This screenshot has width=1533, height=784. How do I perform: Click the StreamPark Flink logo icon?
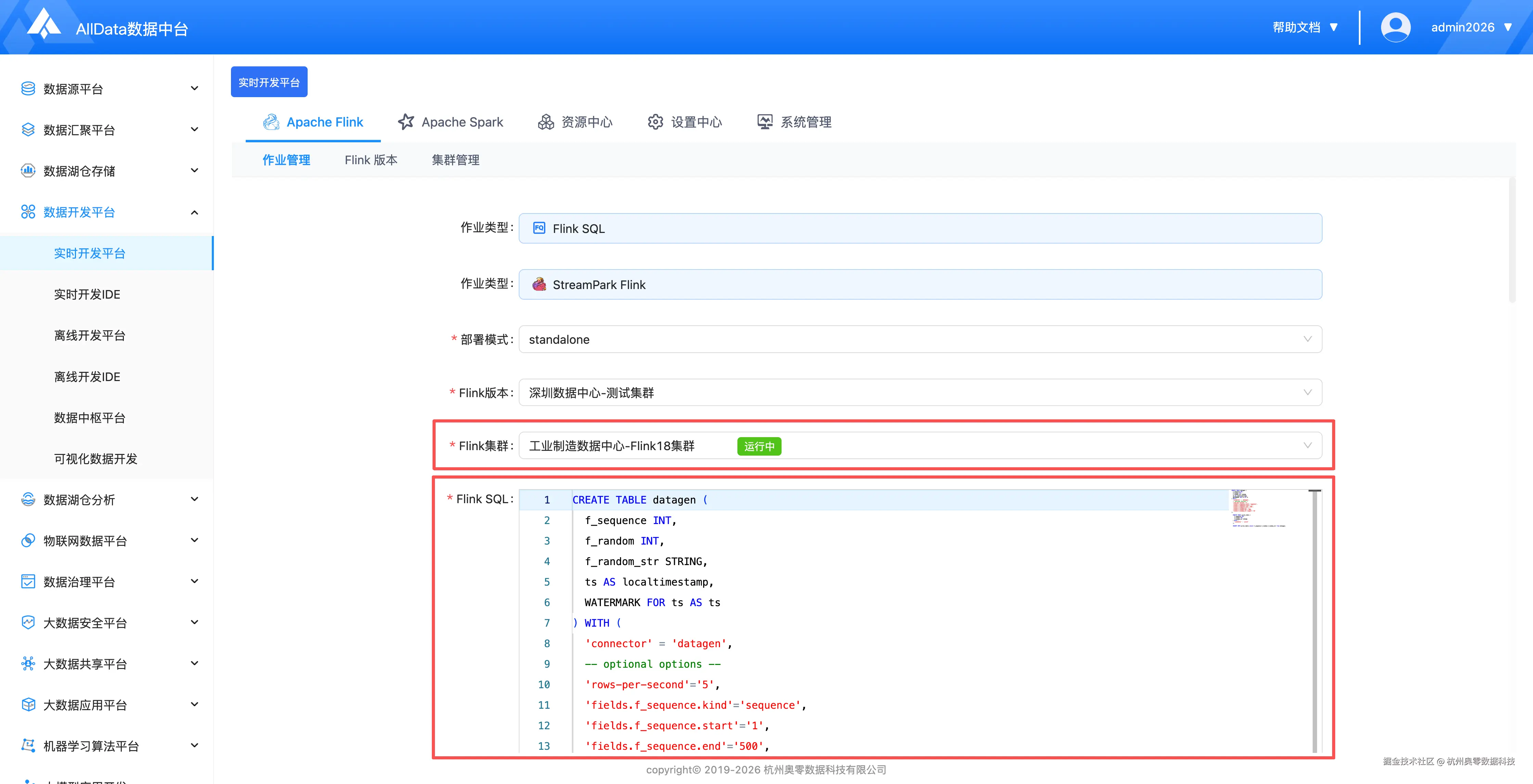[539, 284]
